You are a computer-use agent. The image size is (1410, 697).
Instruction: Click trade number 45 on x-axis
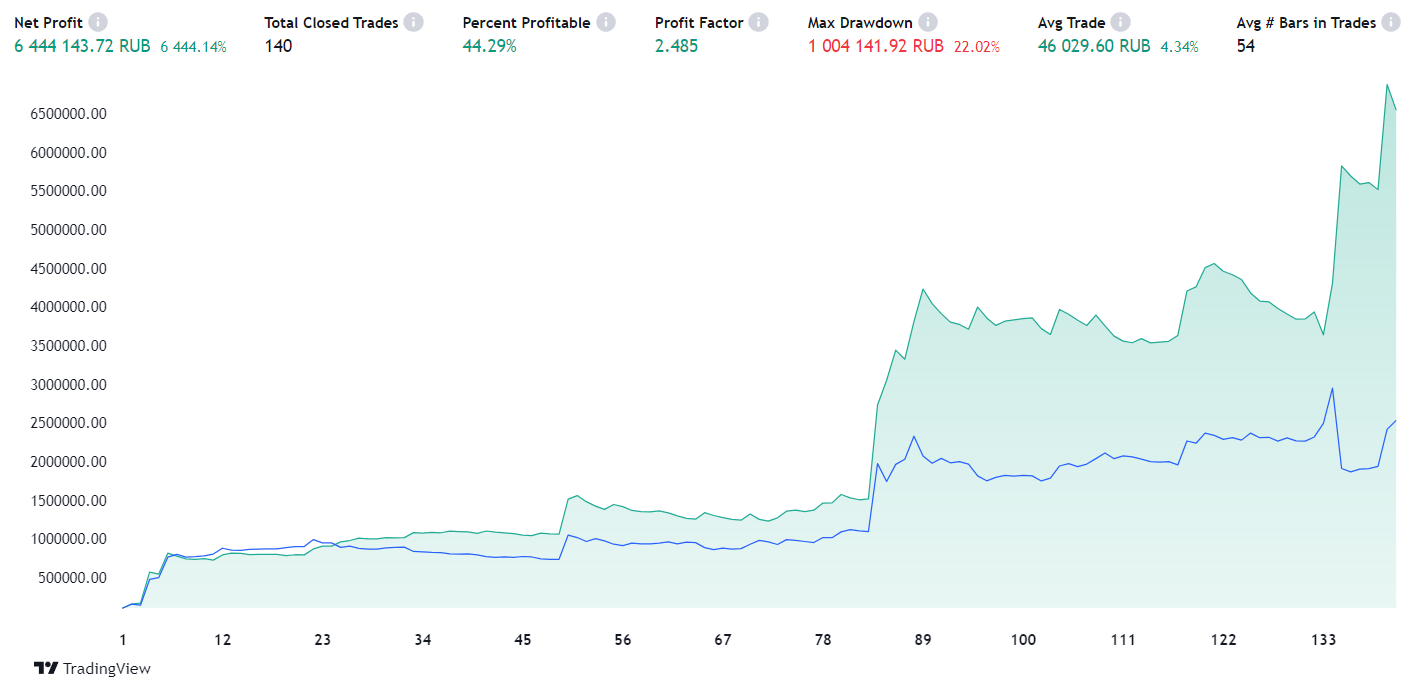pos(523,640)
